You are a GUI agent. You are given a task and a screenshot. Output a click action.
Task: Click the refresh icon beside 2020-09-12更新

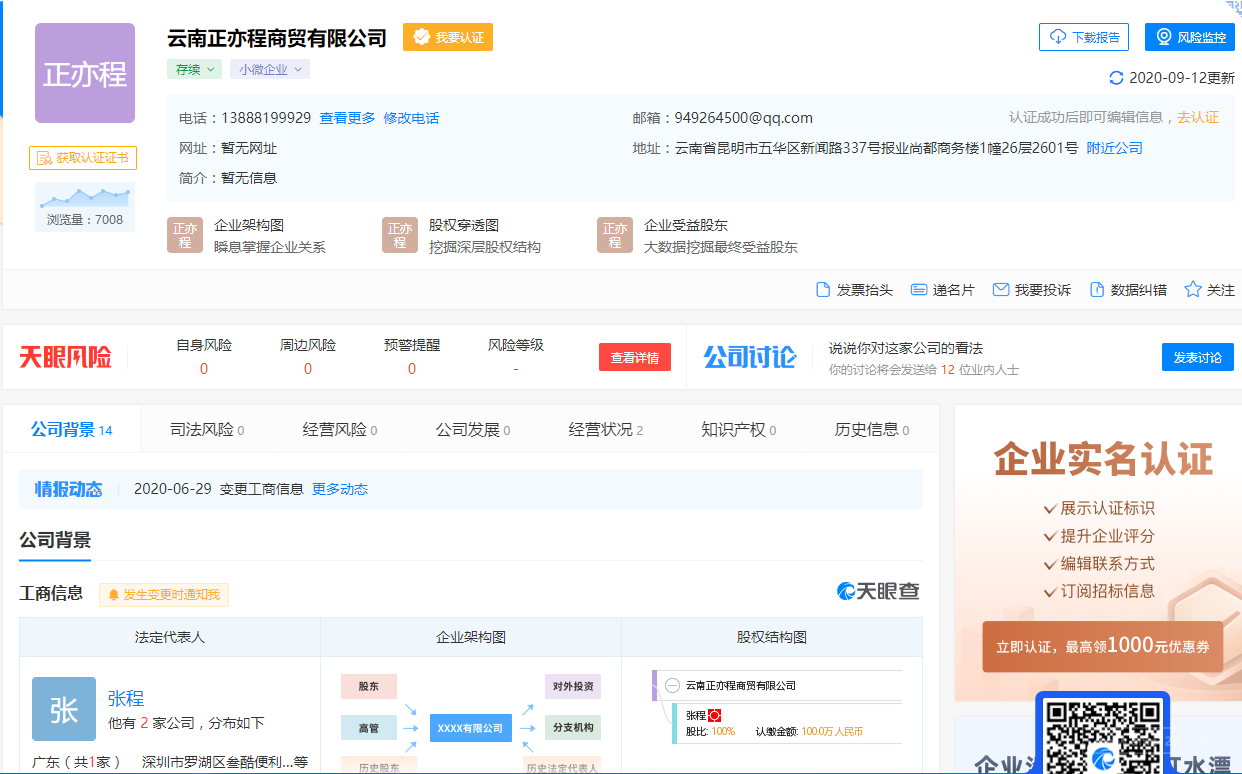1117,78
